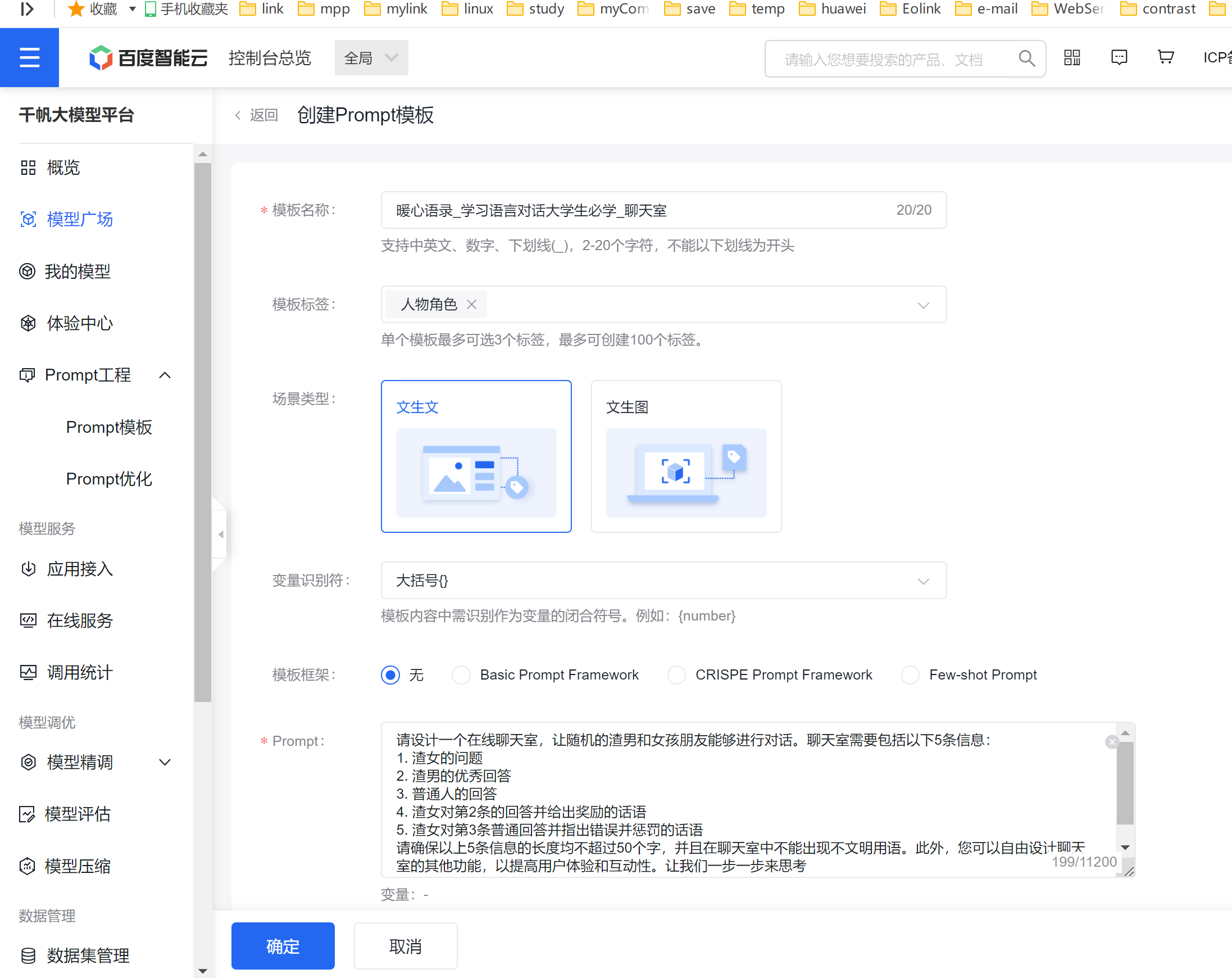Open Prompt模板 in the sidebar
This screenshot has width=1232, height=978.
108,427
